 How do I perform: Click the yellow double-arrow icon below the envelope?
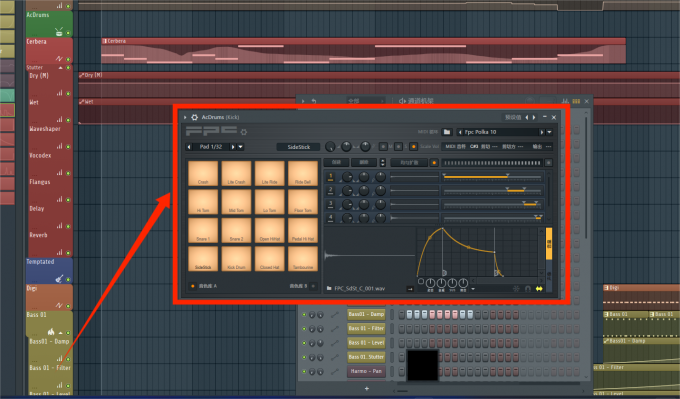tap(539, 288)
